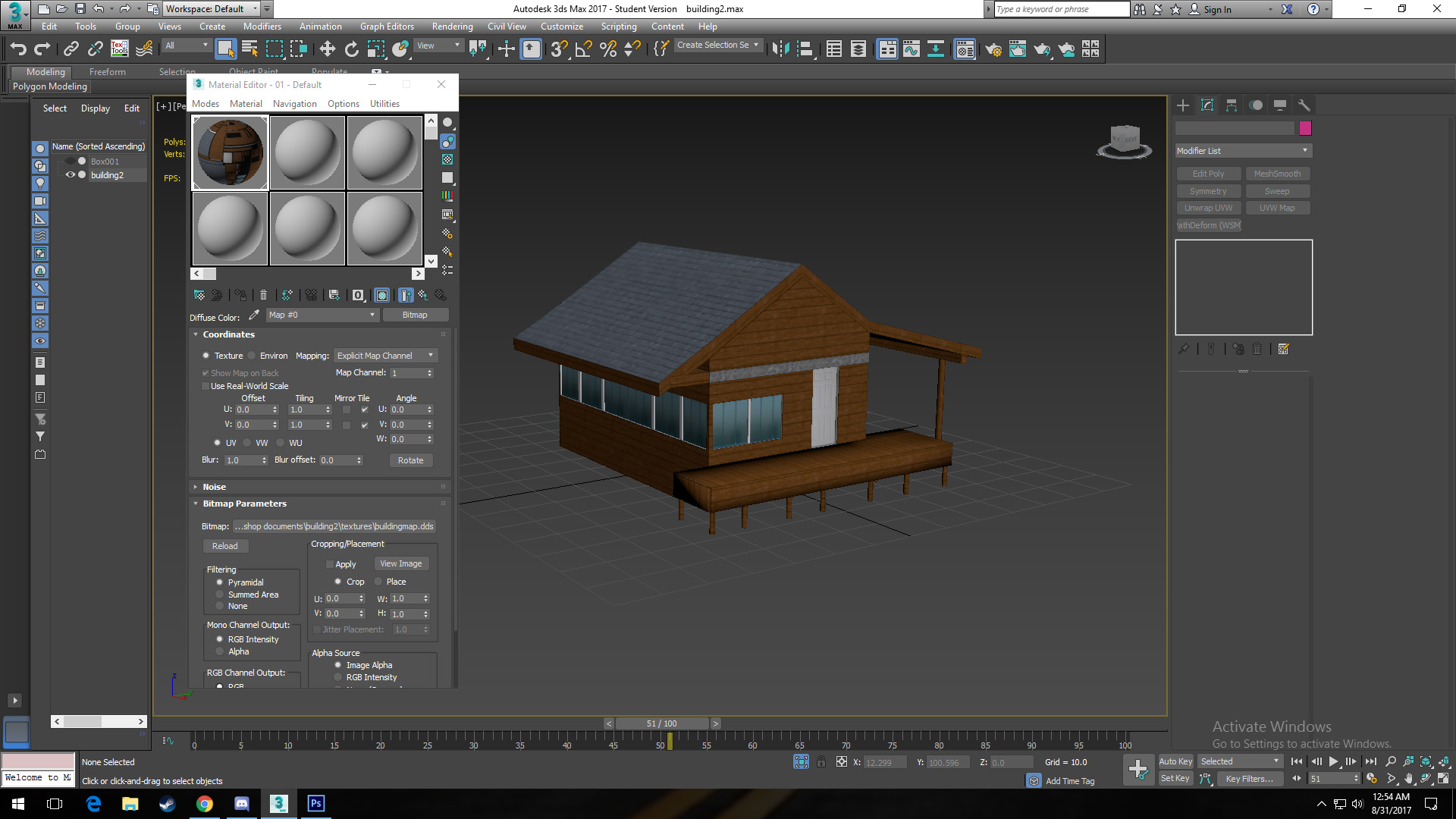1456x819 pixels.
Task: Toggle Show Shaded Material in Viewport
Action: pos(382,295)
